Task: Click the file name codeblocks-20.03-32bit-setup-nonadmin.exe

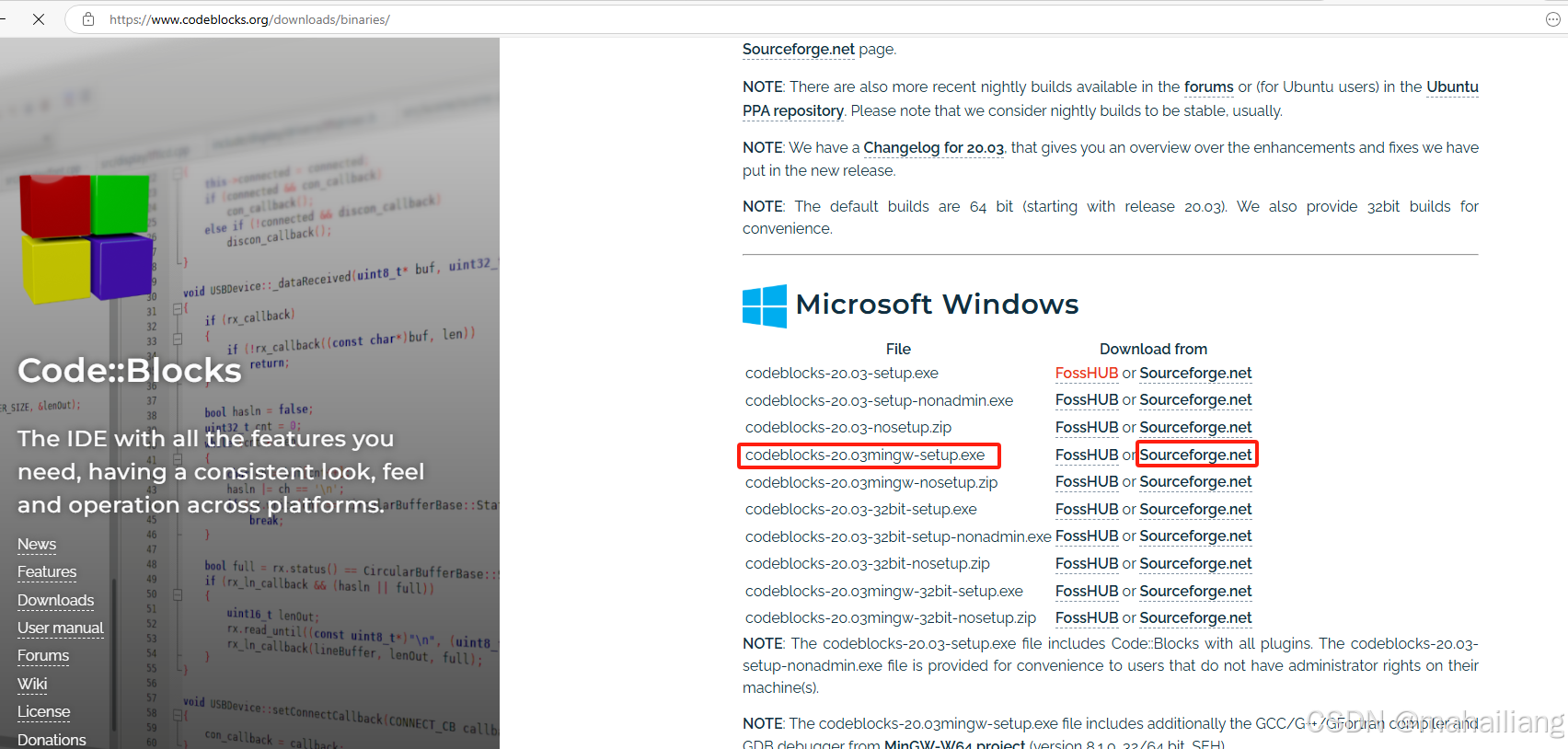Action: 898,537
